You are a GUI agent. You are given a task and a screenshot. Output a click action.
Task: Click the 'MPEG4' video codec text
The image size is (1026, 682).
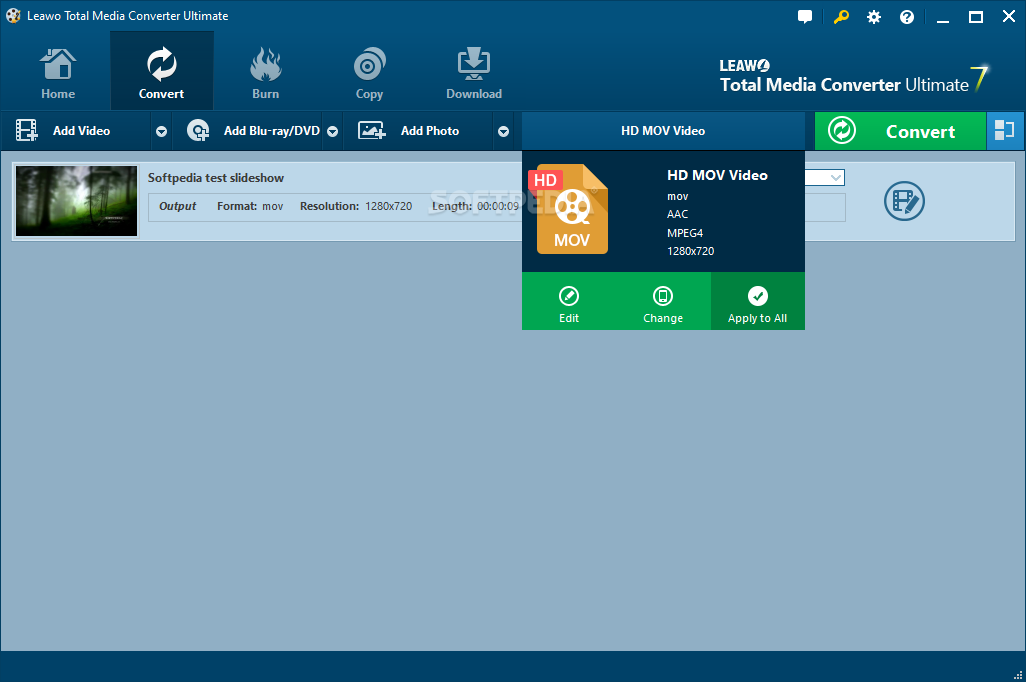click(684, 233)
